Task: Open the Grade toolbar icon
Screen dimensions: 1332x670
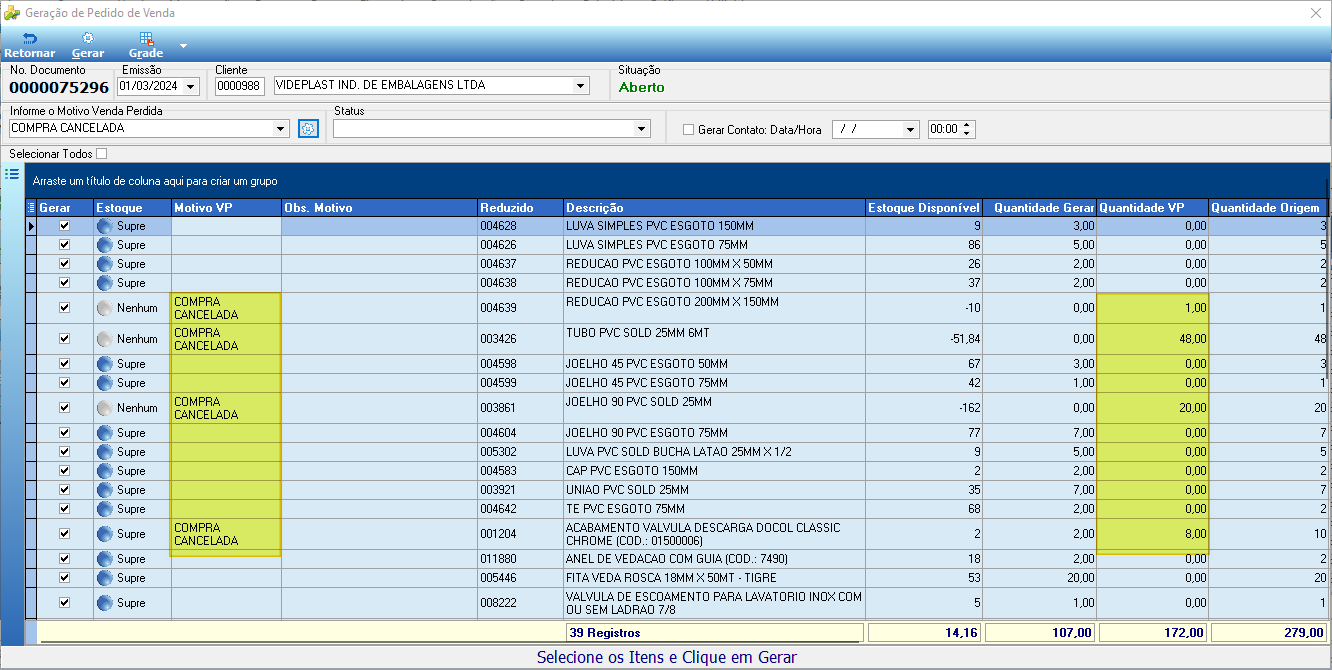Action: pyautogui.click(x=146, y=39)
